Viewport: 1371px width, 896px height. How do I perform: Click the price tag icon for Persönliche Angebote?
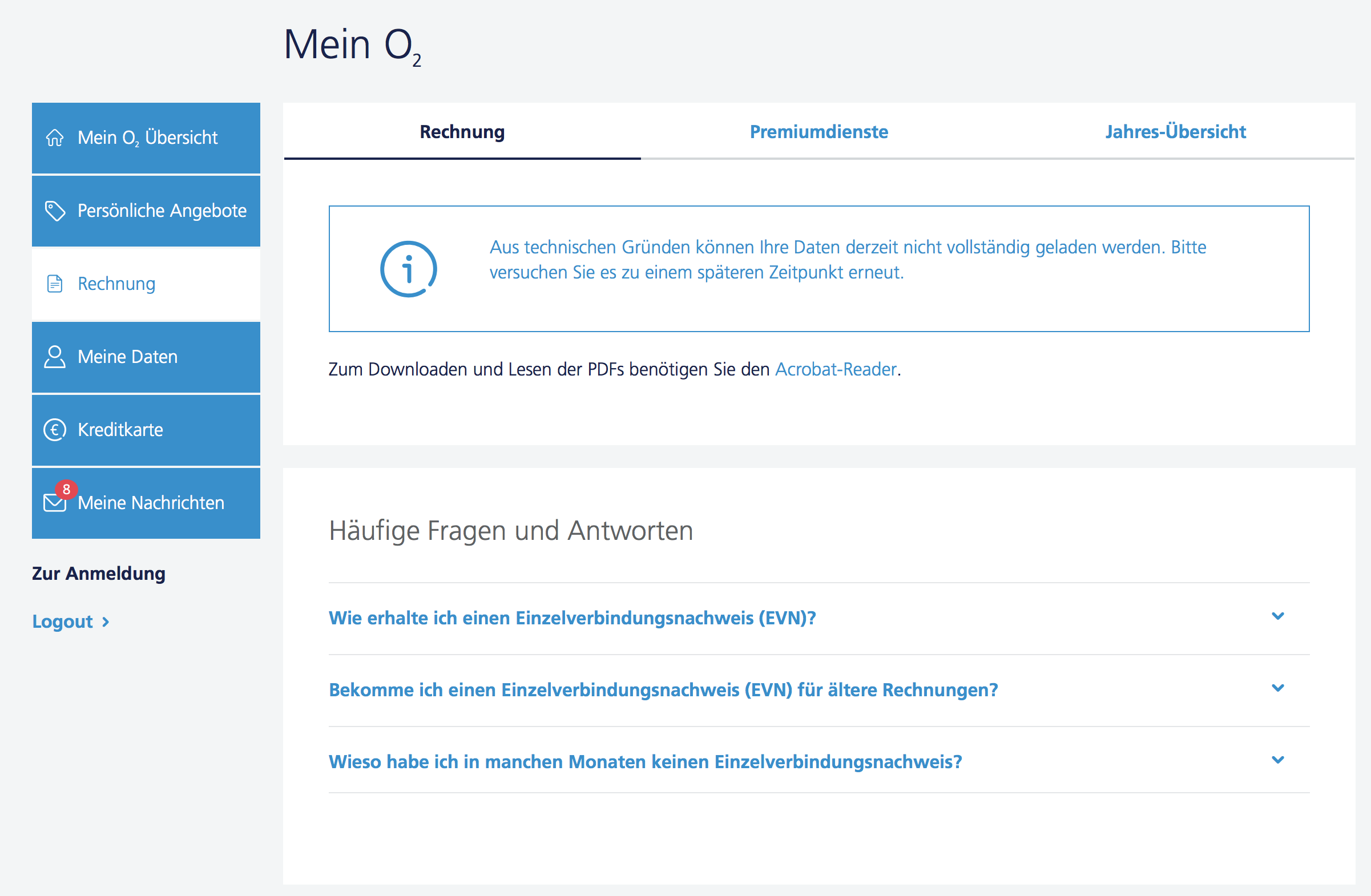point(55,211)
